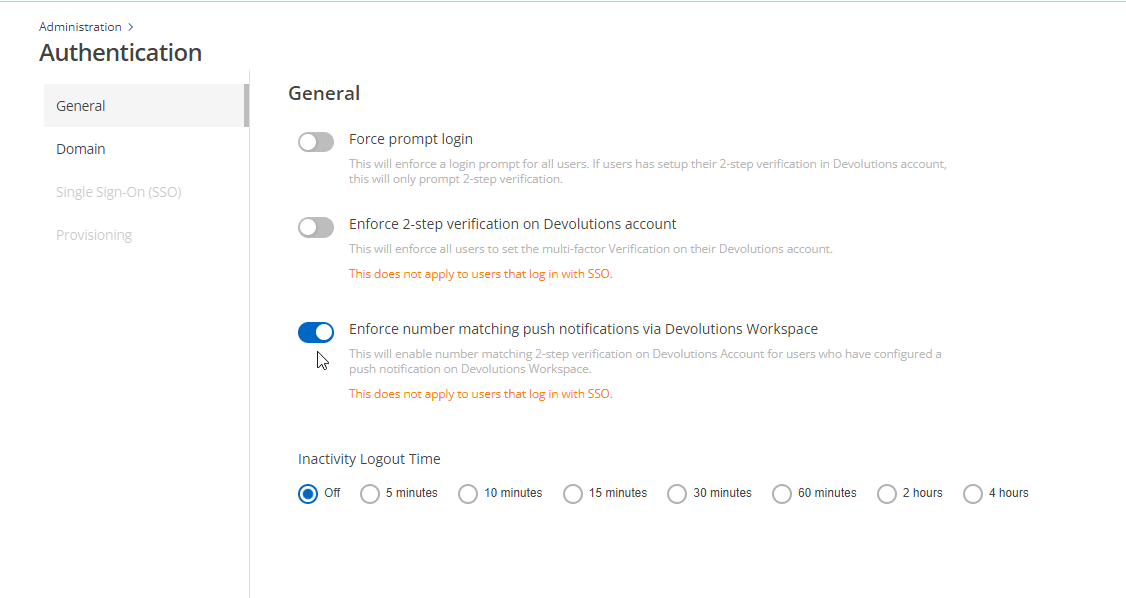This screenshot has width=1126, height=598.
Task: Set inactivity logout to 2 hours
Action: 887,493
